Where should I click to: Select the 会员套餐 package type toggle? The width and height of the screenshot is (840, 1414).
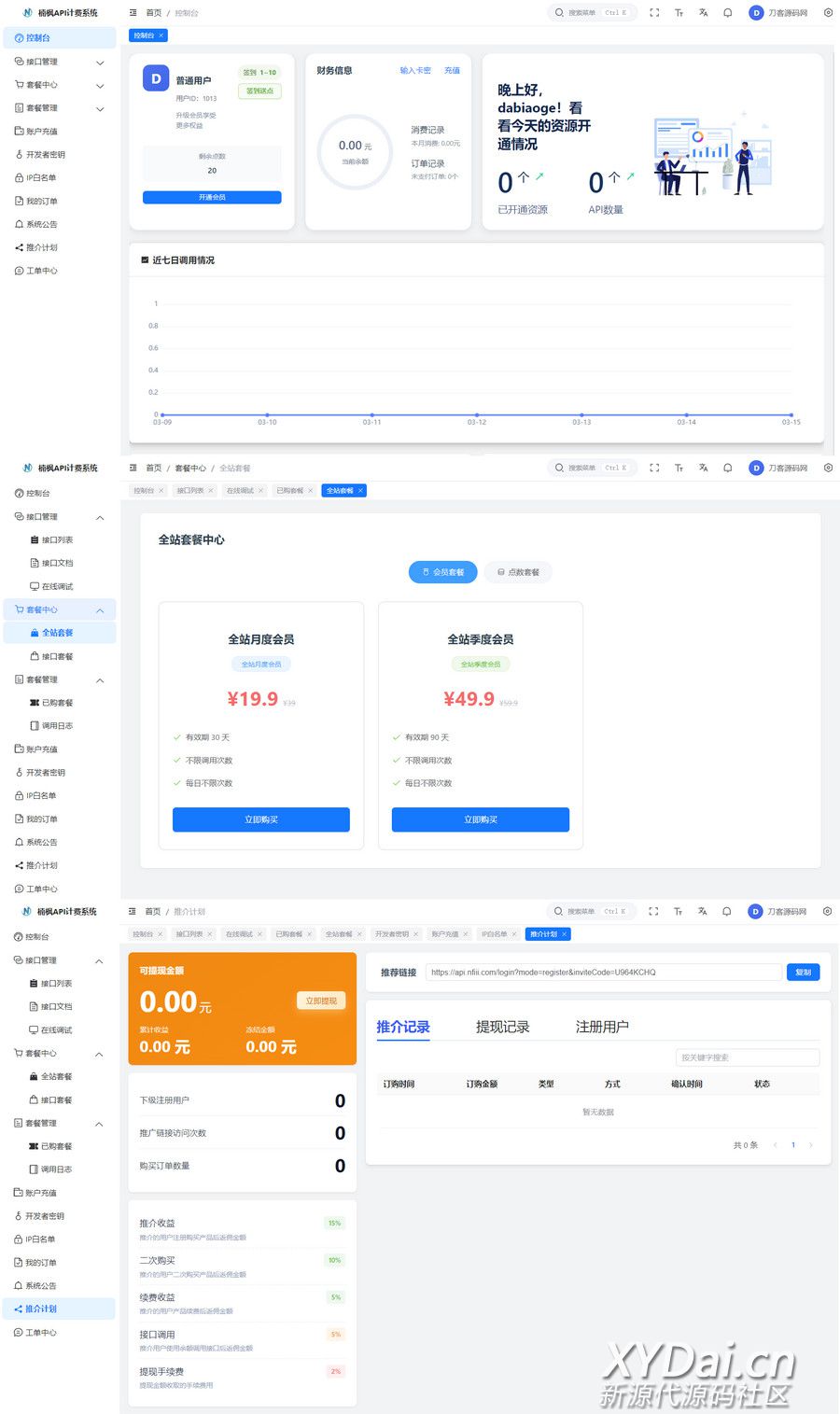coord(442,572)
